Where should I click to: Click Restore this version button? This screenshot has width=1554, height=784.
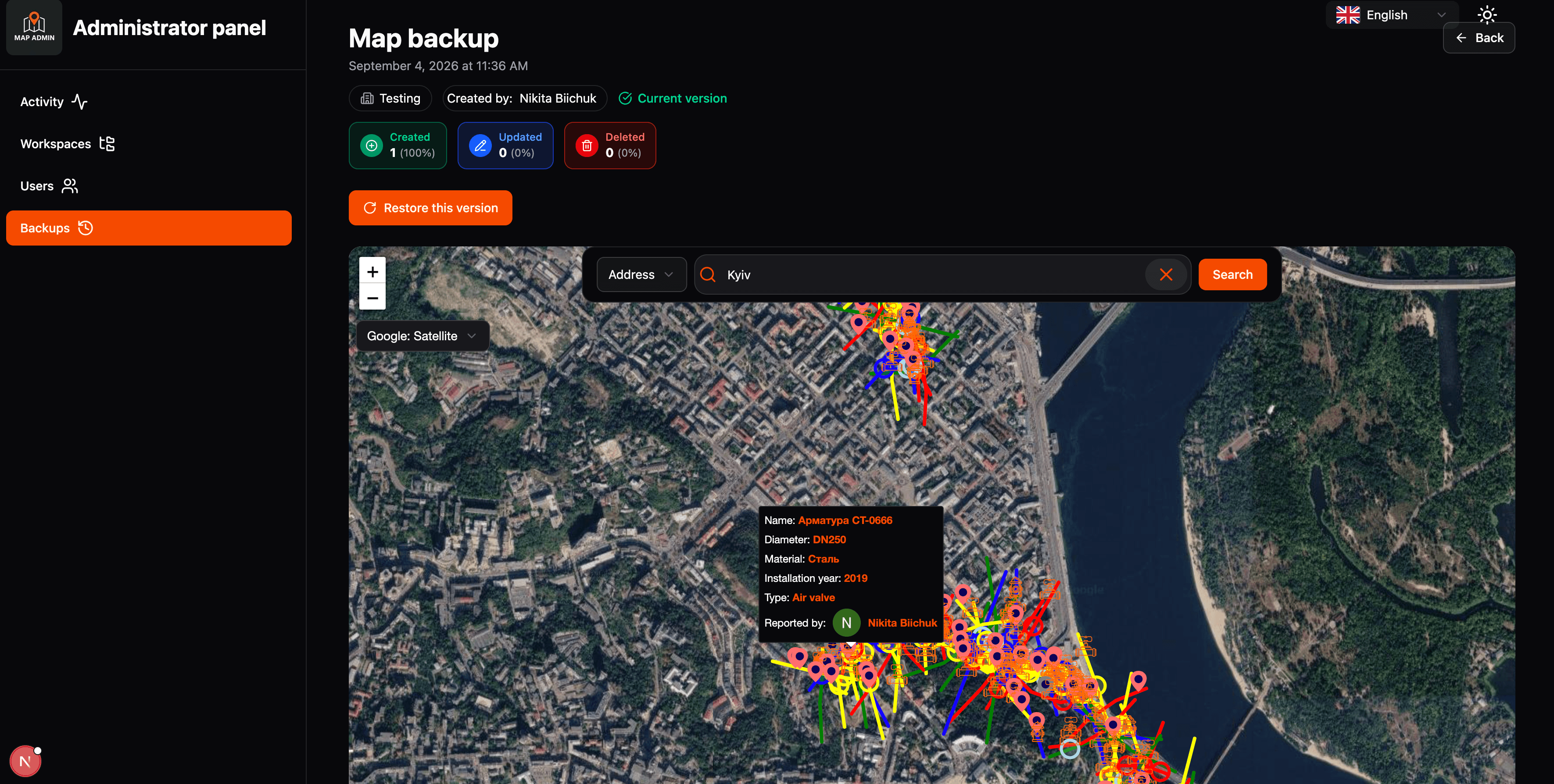pyautogui.click(x=430, y=208)
